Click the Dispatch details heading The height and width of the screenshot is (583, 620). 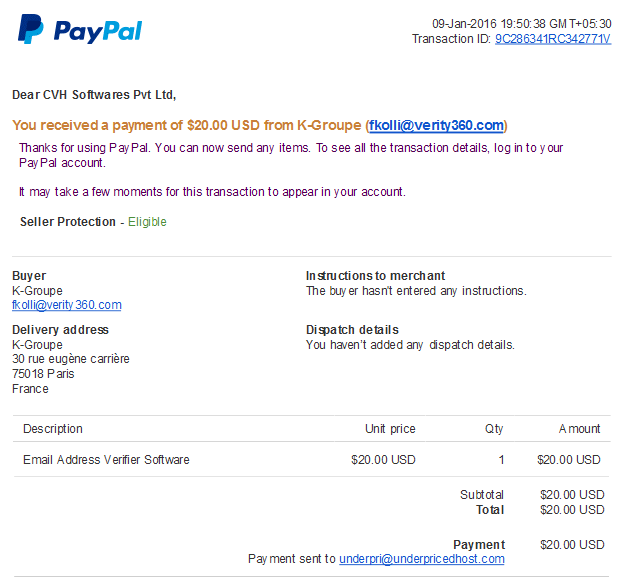pyautogui.click(x=352, y=329)
